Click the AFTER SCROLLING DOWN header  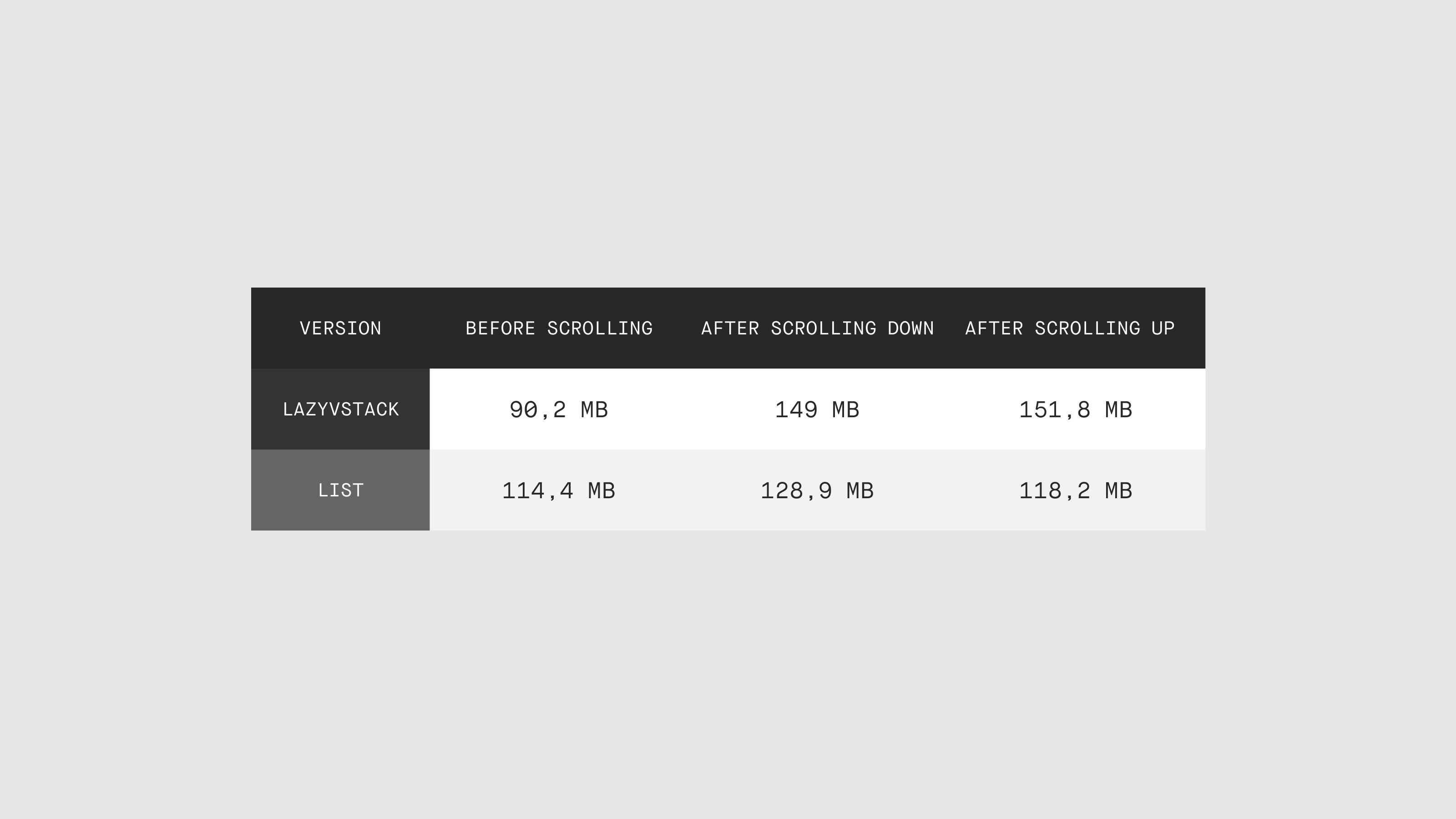[817, 329]
